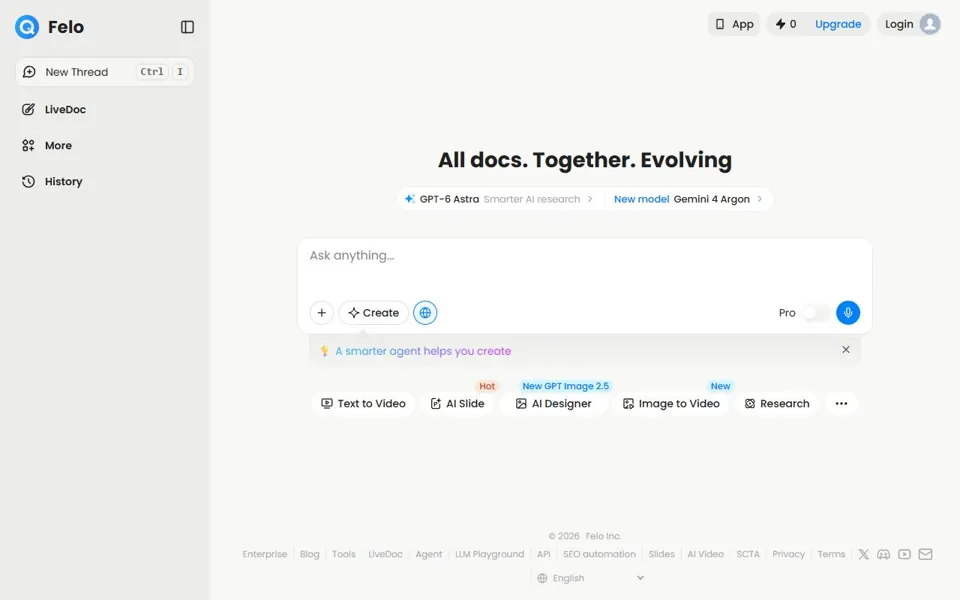The image size is (960, 600).
Task: Open Tools footer link
Action: click(343, 554)
